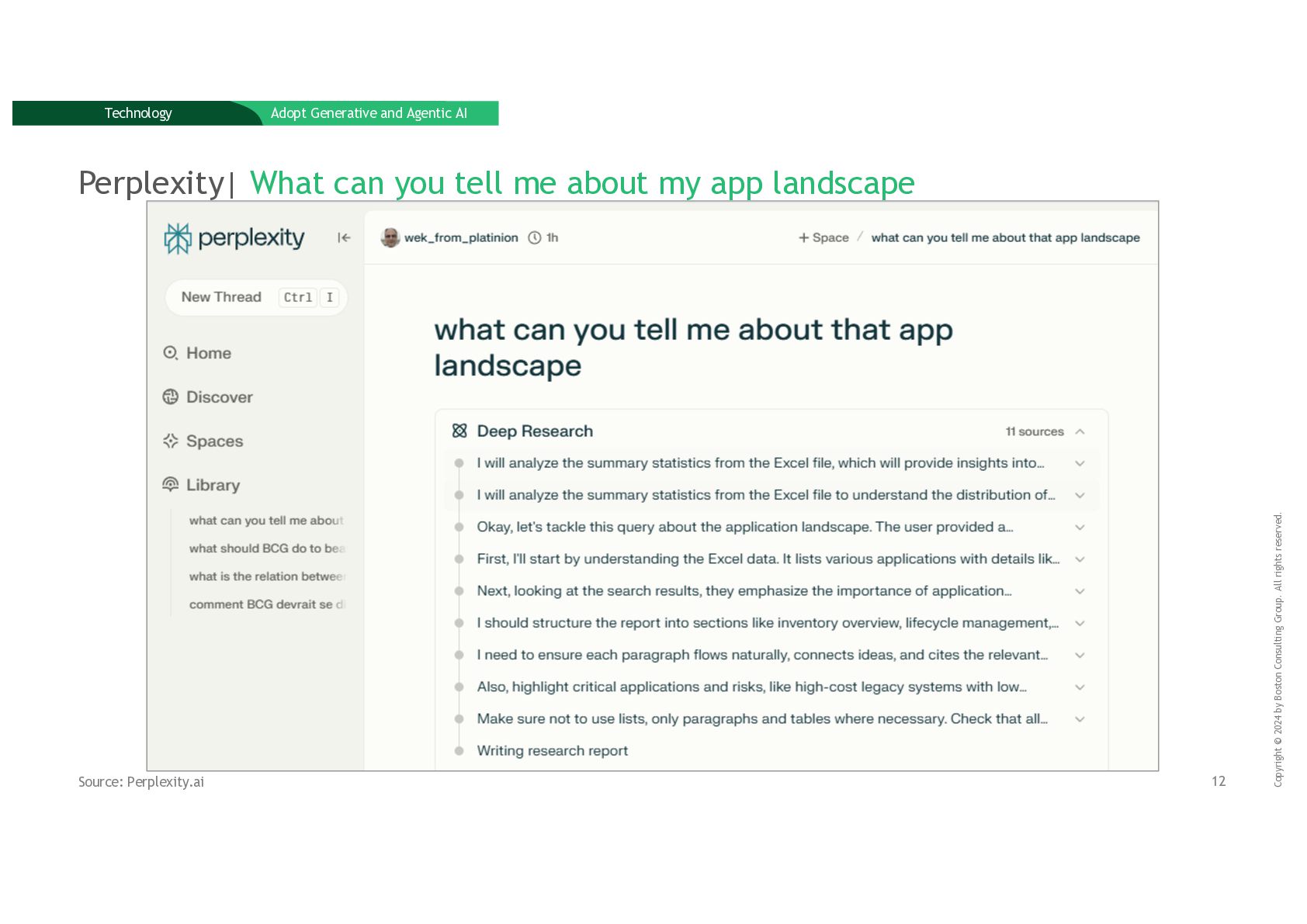This screenshot has width=1307, height=924.
Task: Add thread to a Space
Action: 823,237
